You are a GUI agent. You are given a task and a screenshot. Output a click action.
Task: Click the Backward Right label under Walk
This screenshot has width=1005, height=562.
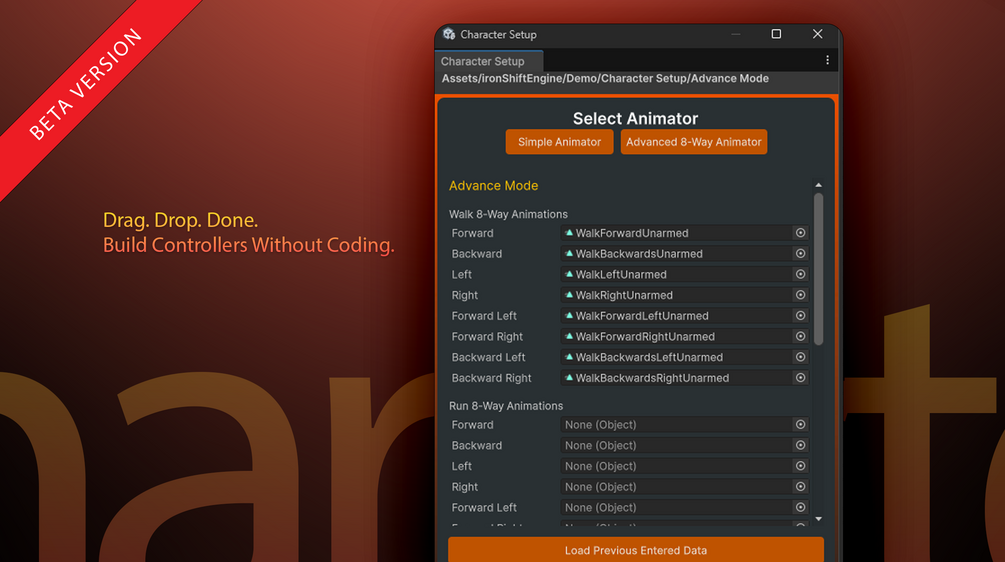(492, 378)
